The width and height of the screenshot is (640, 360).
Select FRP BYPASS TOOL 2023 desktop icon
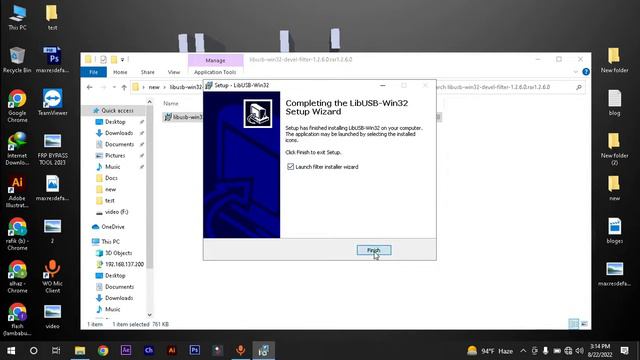click(x=52, y=149)
